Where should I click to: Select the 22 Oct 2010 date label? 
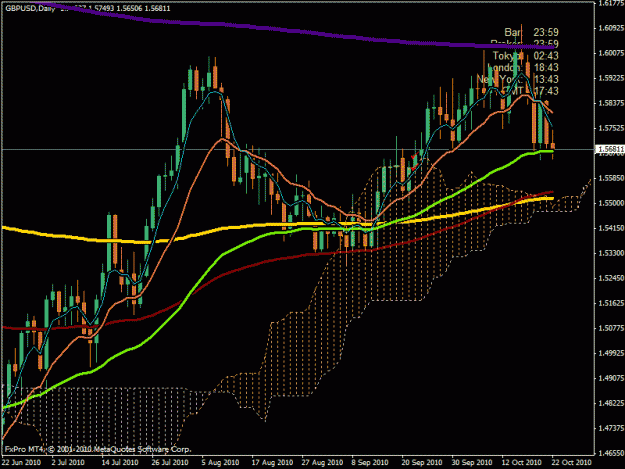[571, 462]
